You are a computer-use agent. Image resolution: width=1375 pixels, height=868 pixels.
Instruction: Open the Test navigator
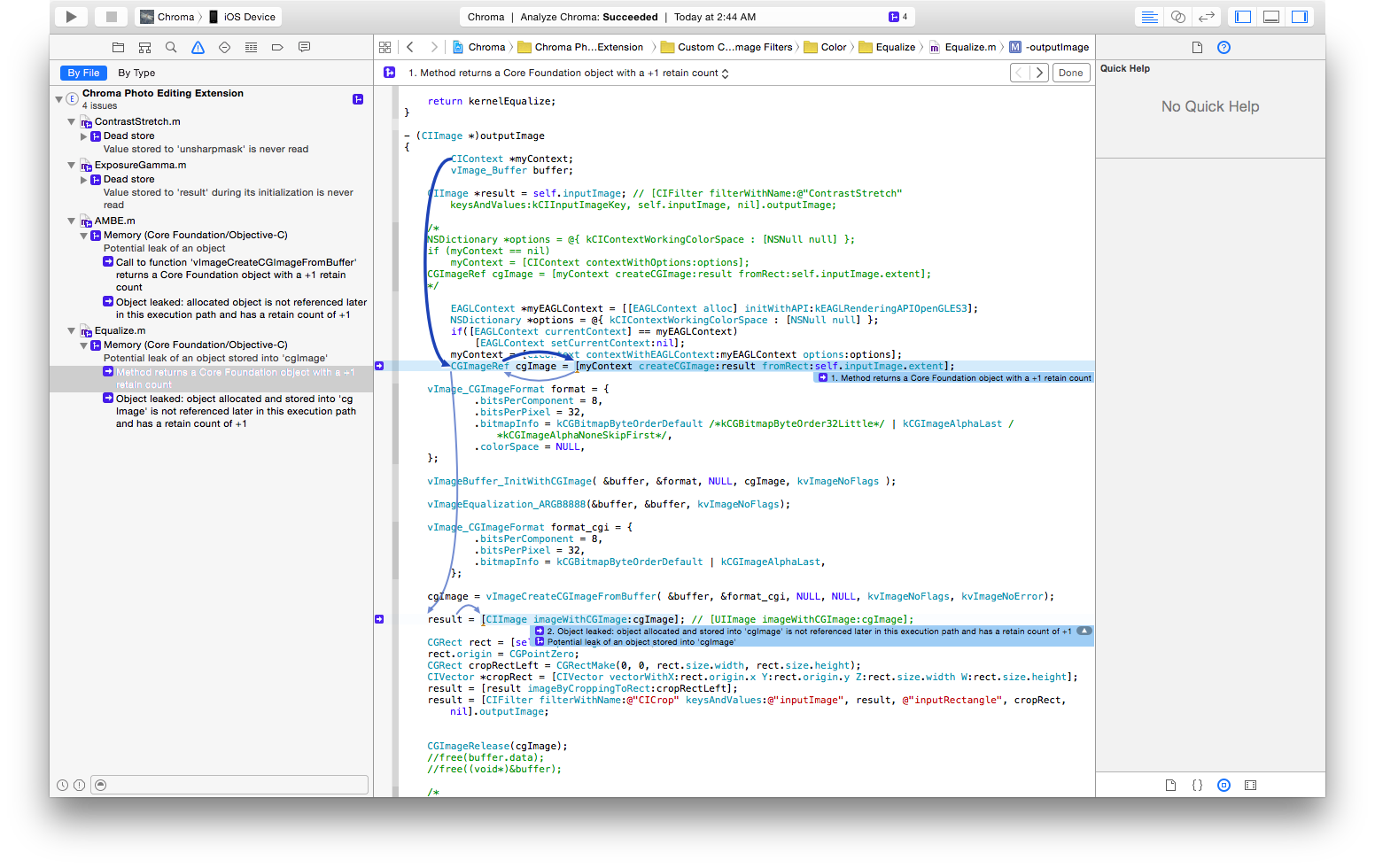click(224, 47)
